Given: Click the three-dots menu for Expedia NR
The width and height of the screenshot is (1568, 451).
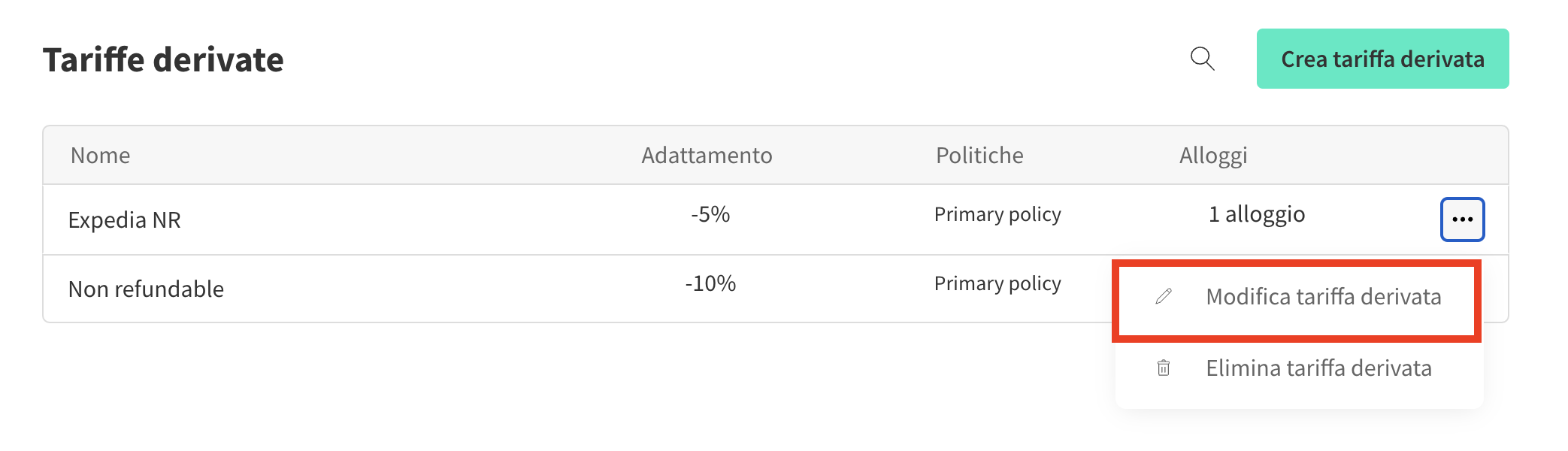Looking at the screenshot, I should pos(1462,219).
